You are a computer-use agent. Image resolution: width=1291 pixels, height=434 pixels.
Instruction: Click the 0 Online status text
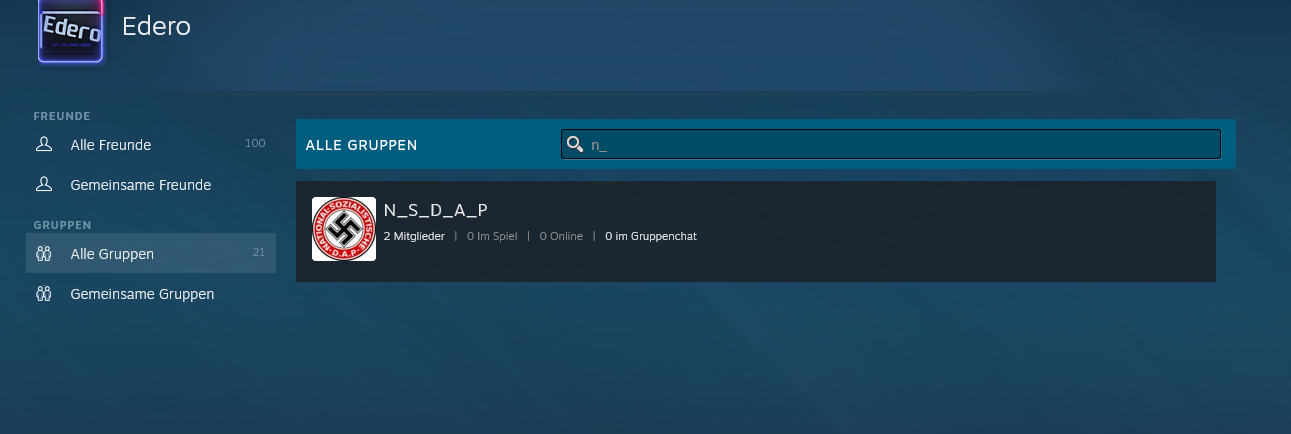tap(561, 236)
